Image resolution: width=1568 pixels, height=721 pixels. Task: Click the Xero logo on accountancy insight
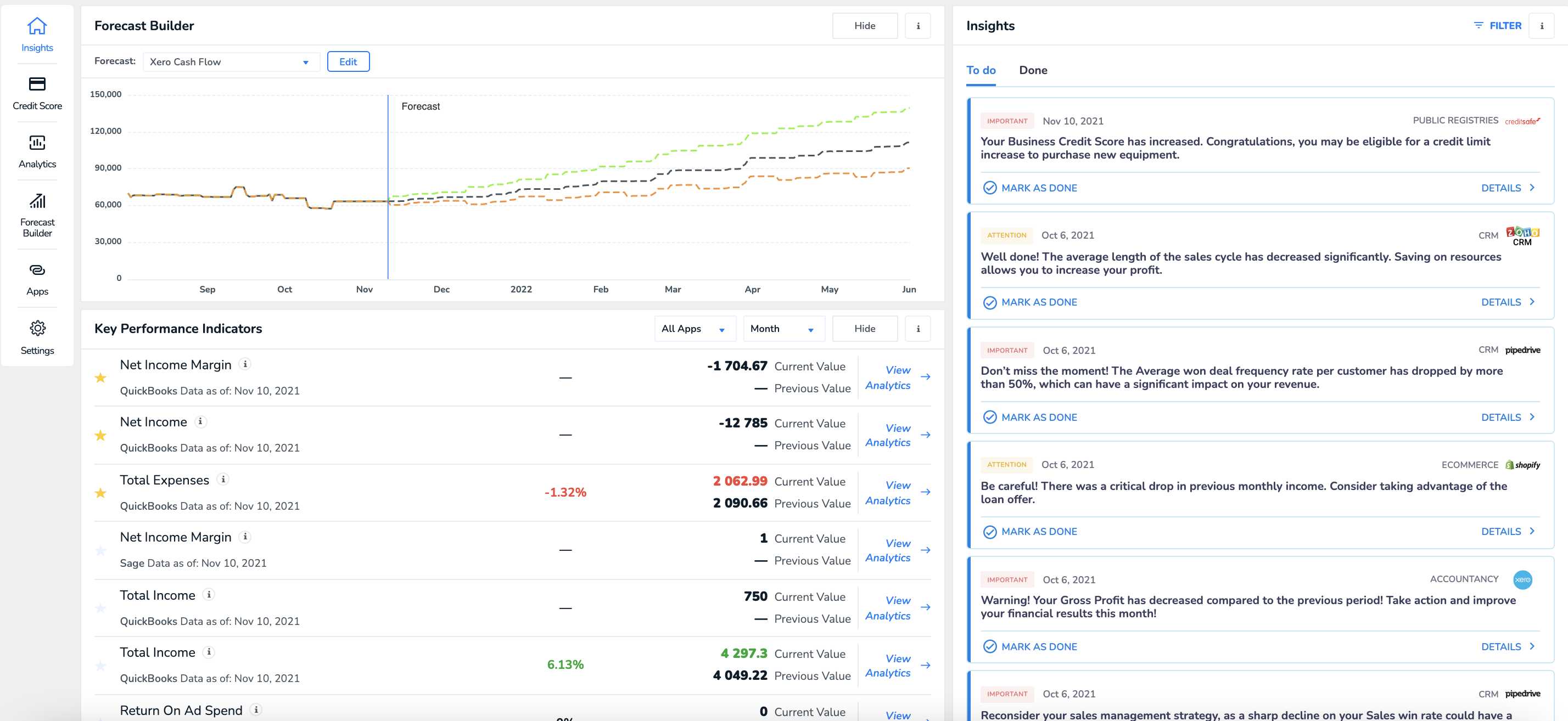(1522, 579)
